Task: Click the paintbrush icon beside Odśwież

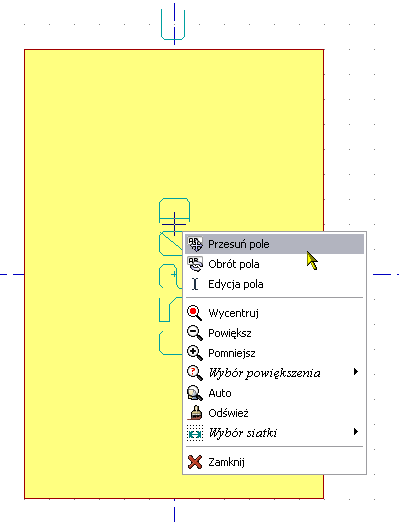Action: click(195, 413)
